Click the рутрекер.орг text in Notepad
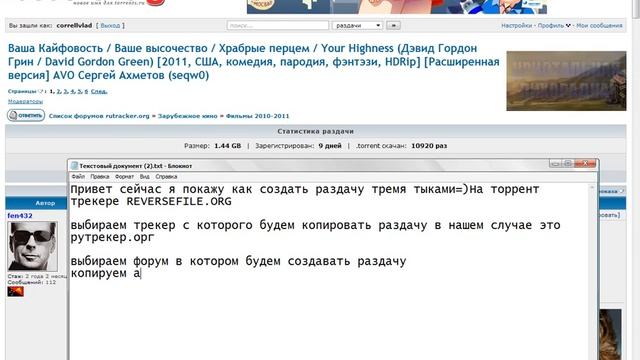 pyautogui.click(x=113, y=237)
